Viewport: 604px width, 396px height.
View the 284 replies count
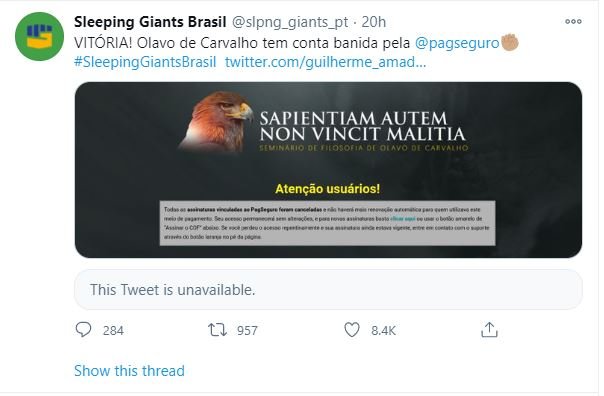click(113, 331)
